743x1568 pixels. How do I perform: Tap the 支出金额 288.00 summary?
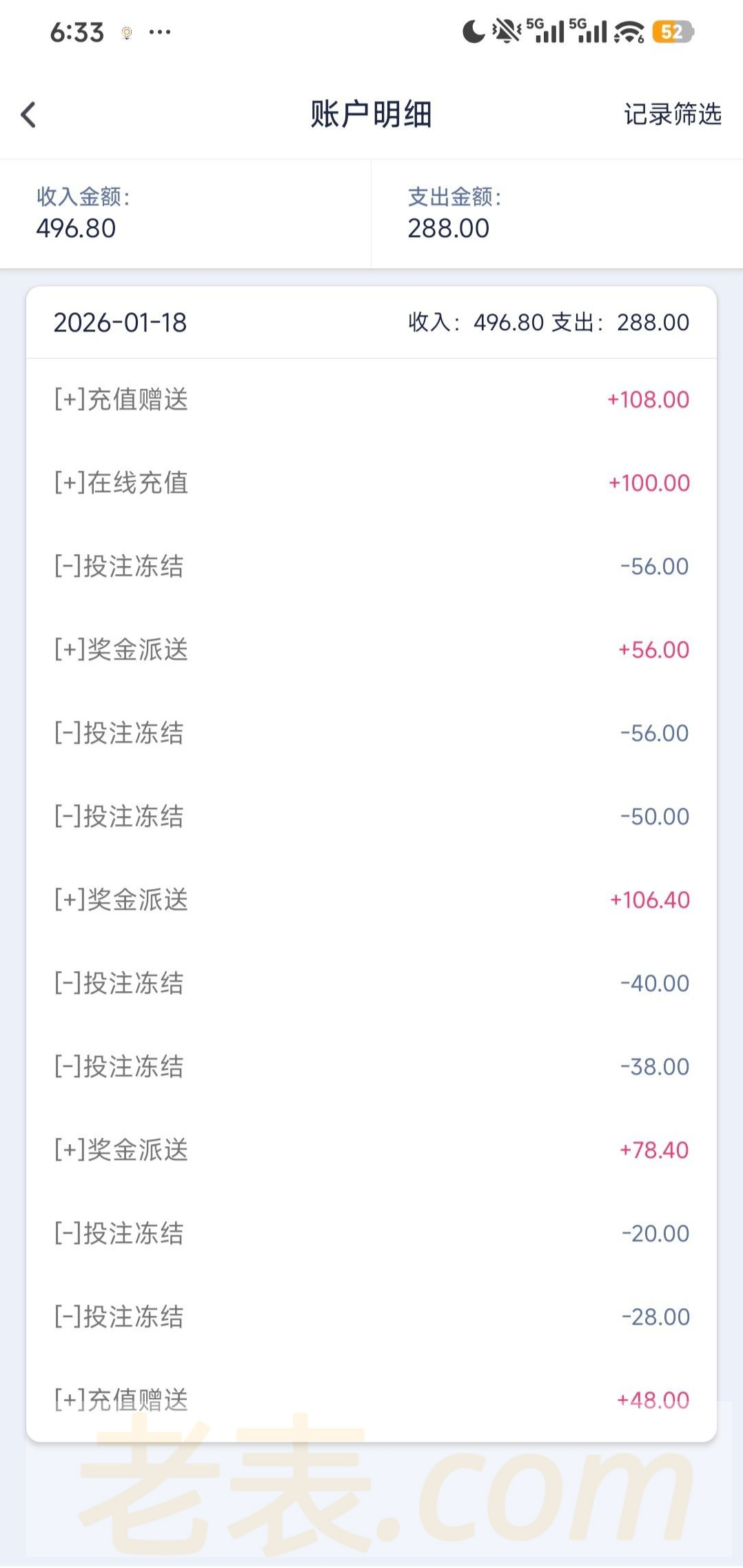tap(557, 214)
